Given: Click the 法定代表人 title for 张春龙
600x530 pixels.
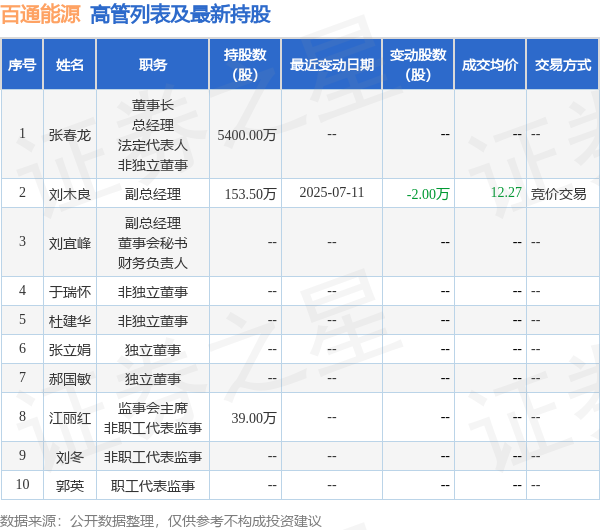Looking at the screenshot, I should [x=153, y=145].
